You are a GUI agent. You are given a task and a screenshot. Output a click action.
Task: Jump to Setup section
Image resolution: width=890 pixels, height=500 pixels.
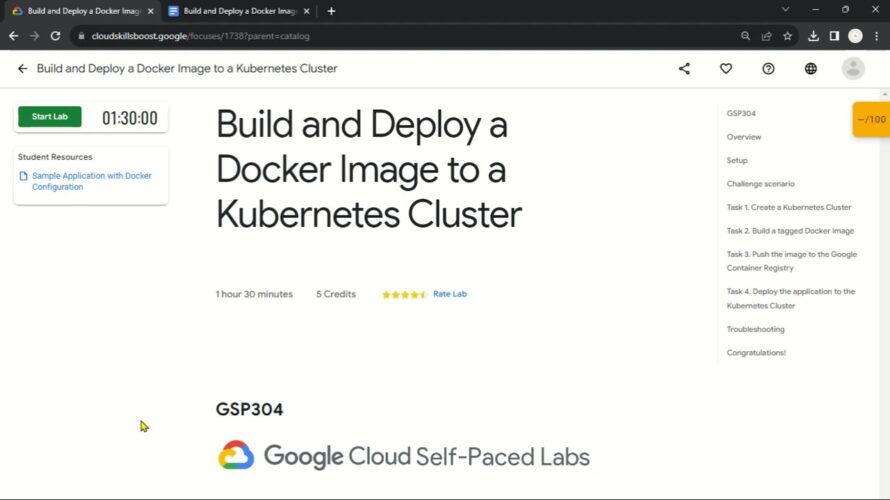(x=737, y=161)
